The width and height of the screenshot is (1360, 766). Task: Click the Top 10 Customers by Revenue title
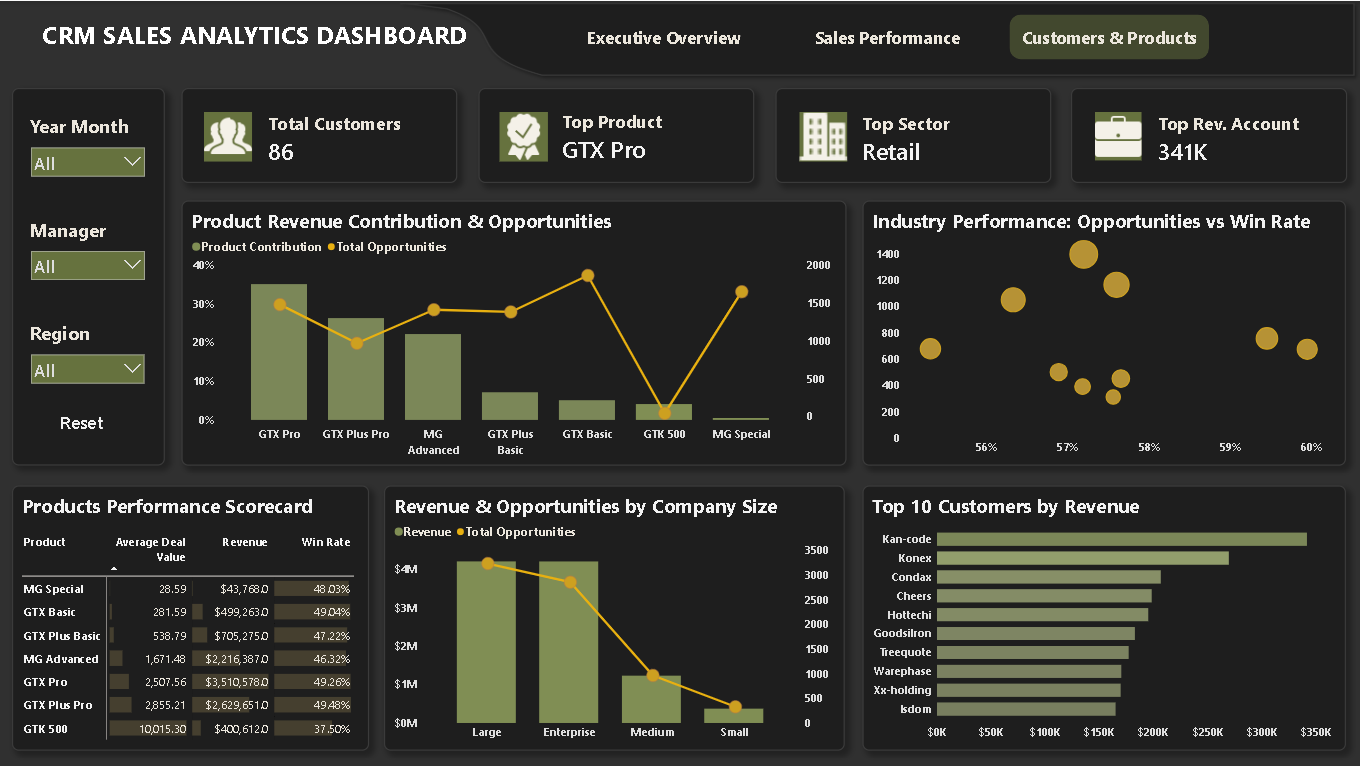1005,507
